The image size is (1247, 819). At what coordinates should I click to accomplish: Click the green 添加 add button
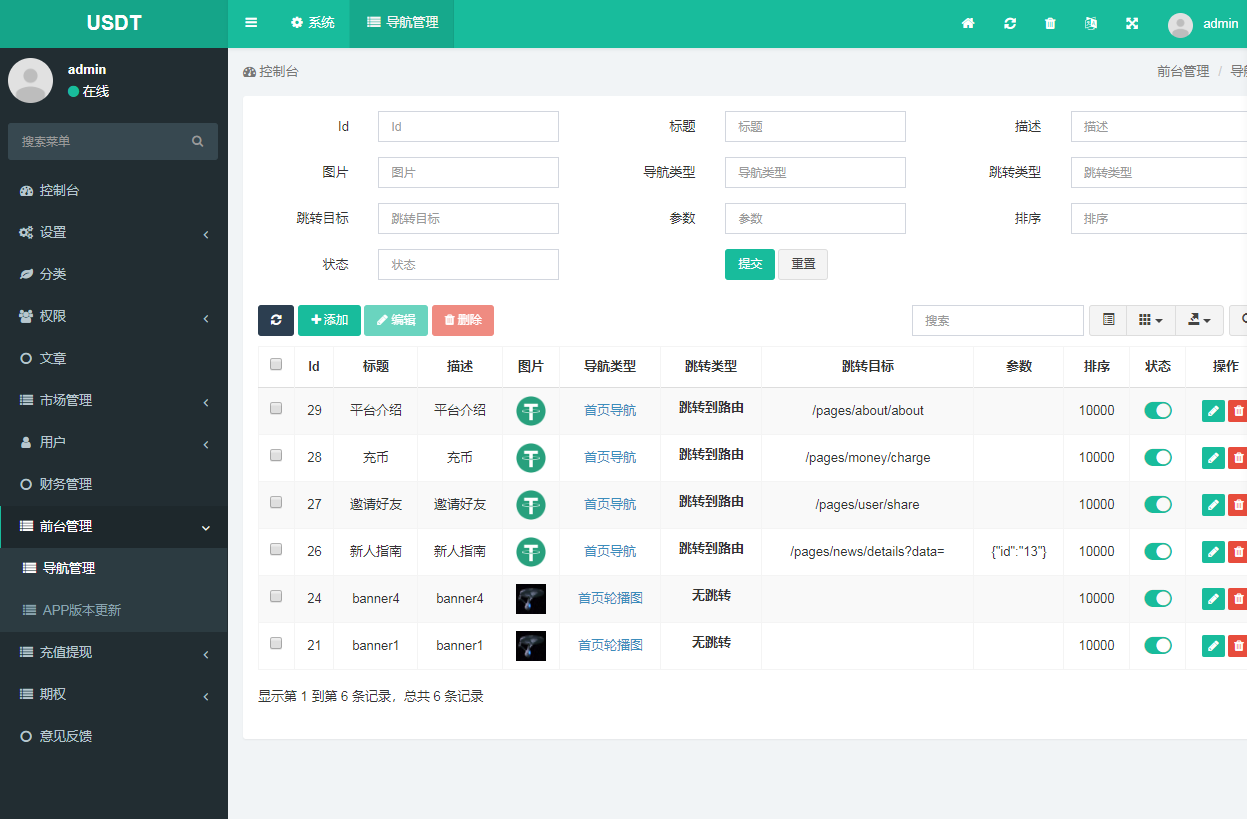click(329, 320)
